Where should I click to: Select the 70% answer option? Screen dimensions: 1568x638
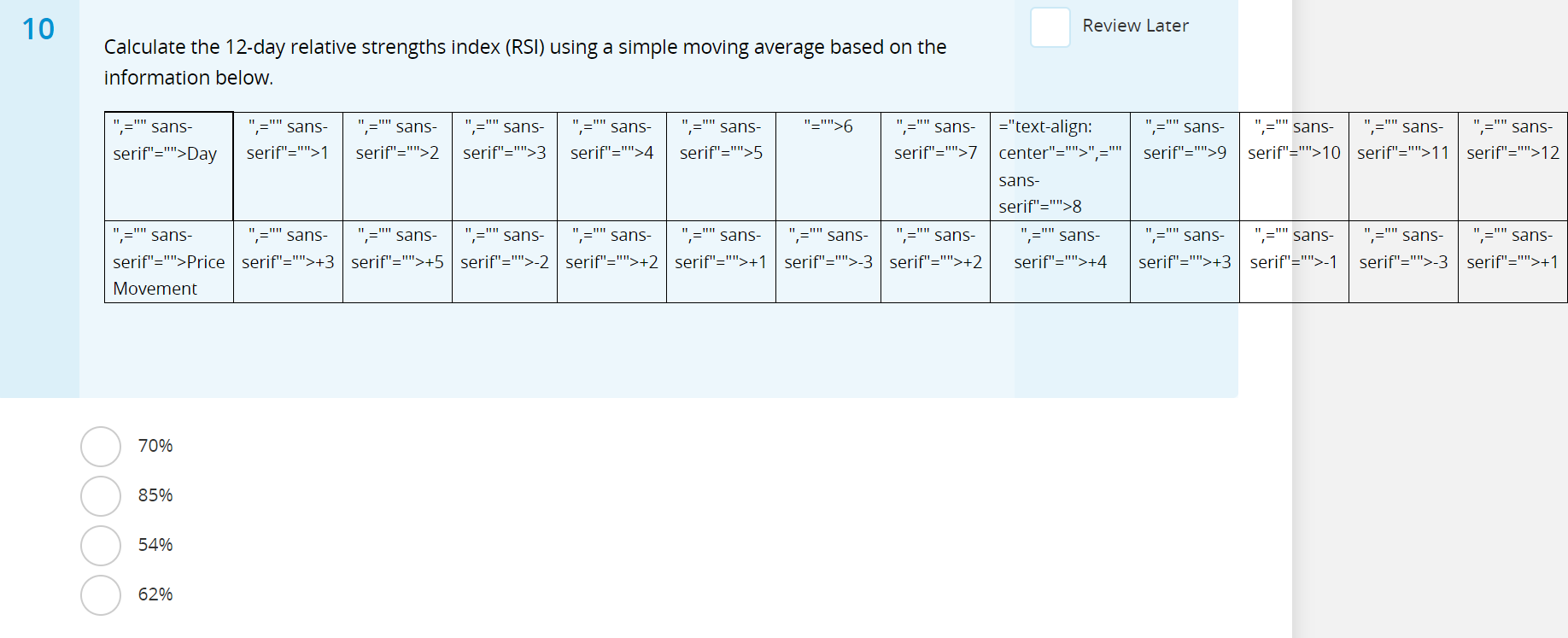click(x=100, y=446)
